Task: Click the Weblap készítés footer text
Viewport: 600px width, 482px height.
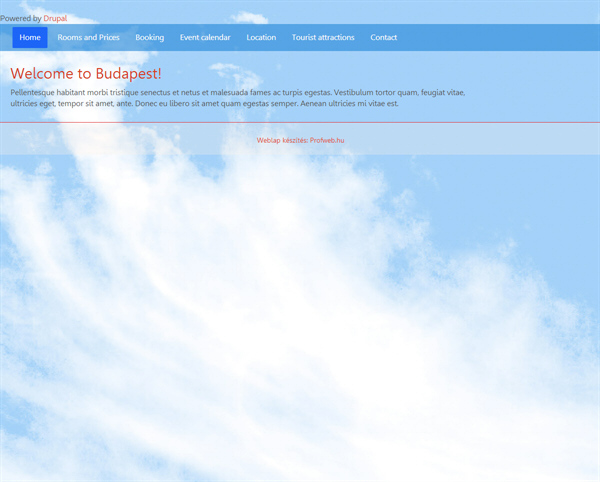Action: (282, 140)
